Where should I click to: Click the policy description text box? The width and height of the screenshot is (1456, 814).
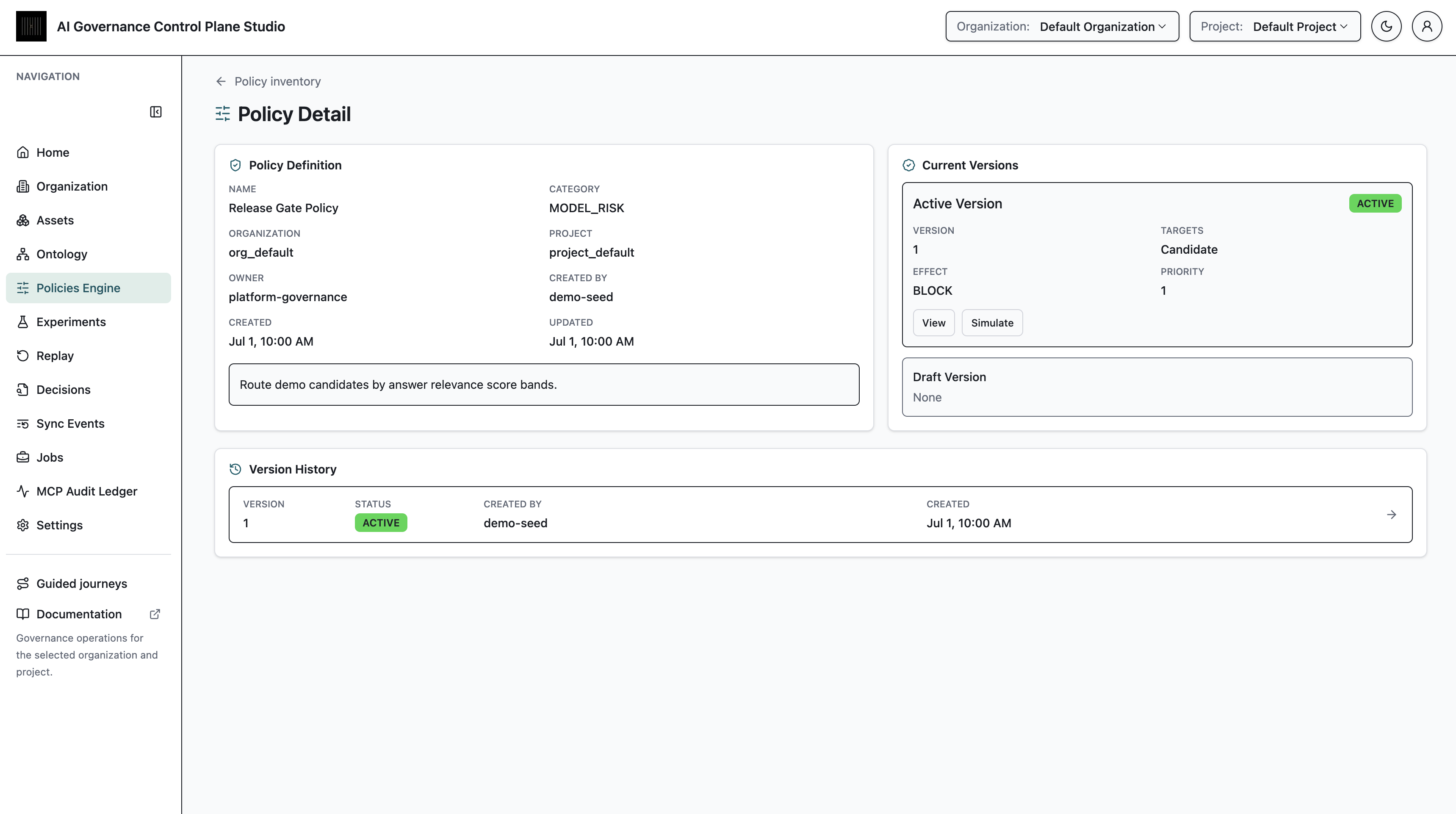pyautogui.click(x=544, y=385)
